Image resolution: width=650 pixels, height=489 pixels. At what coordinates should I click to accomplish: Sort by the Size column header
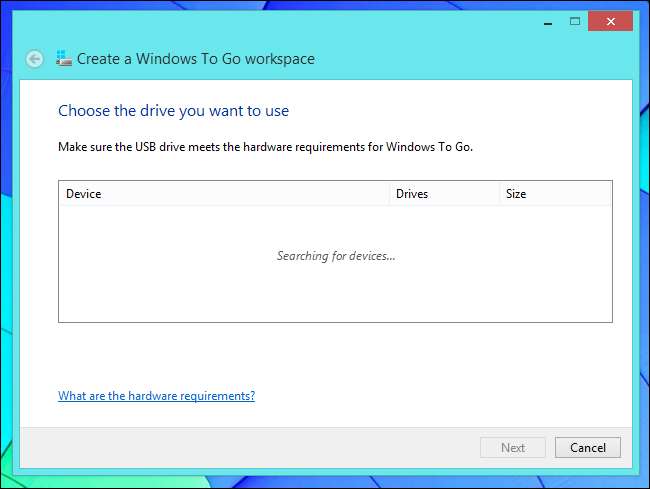tap(555, 194)
